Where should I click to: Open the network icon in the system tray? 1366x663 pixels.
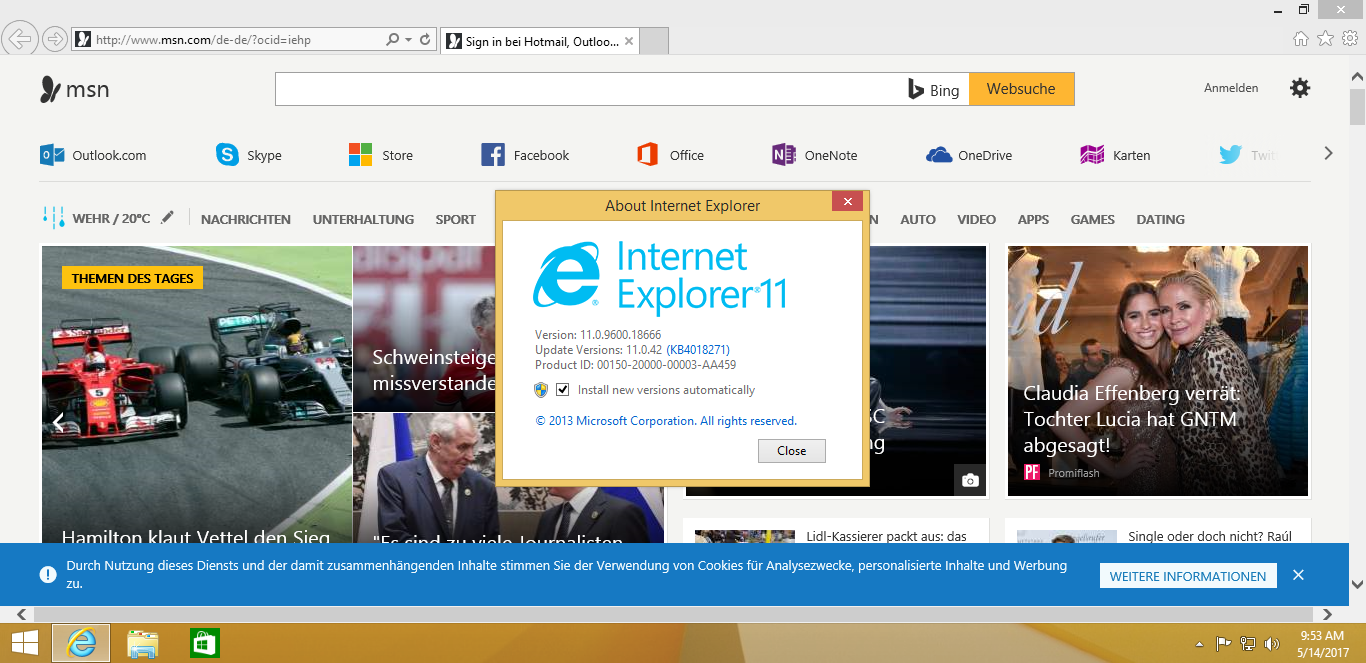(x=1248, y=644)
